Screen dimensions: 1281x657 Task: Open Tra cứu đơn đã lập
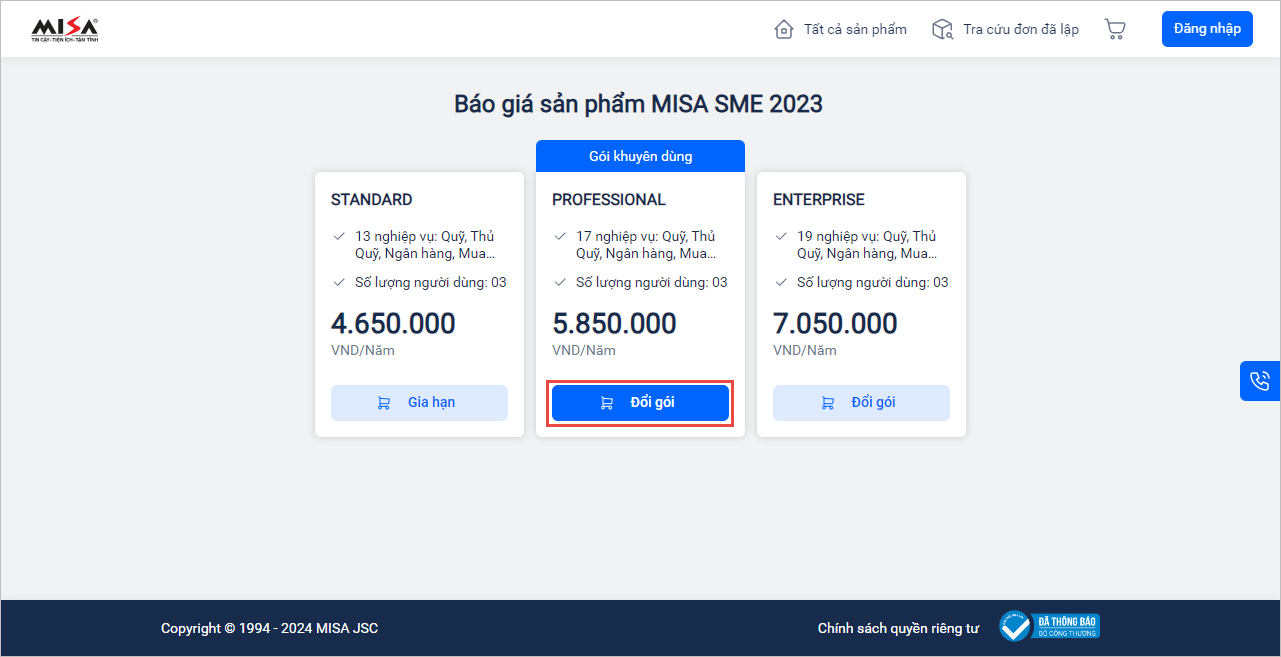pos(1021,29)
